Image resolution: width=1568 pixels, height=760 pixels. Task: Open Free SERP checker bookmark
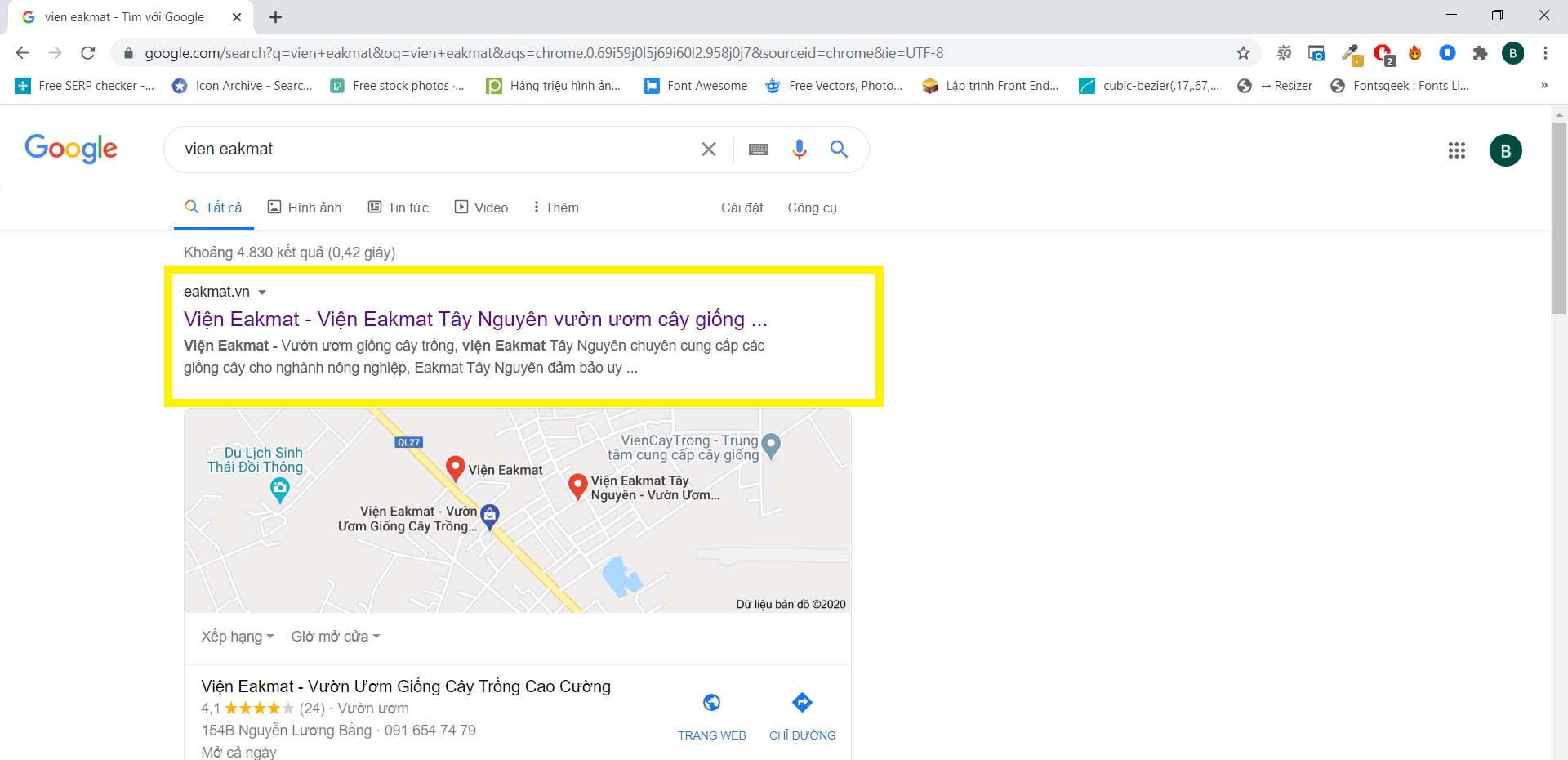[x=85, y=86]
